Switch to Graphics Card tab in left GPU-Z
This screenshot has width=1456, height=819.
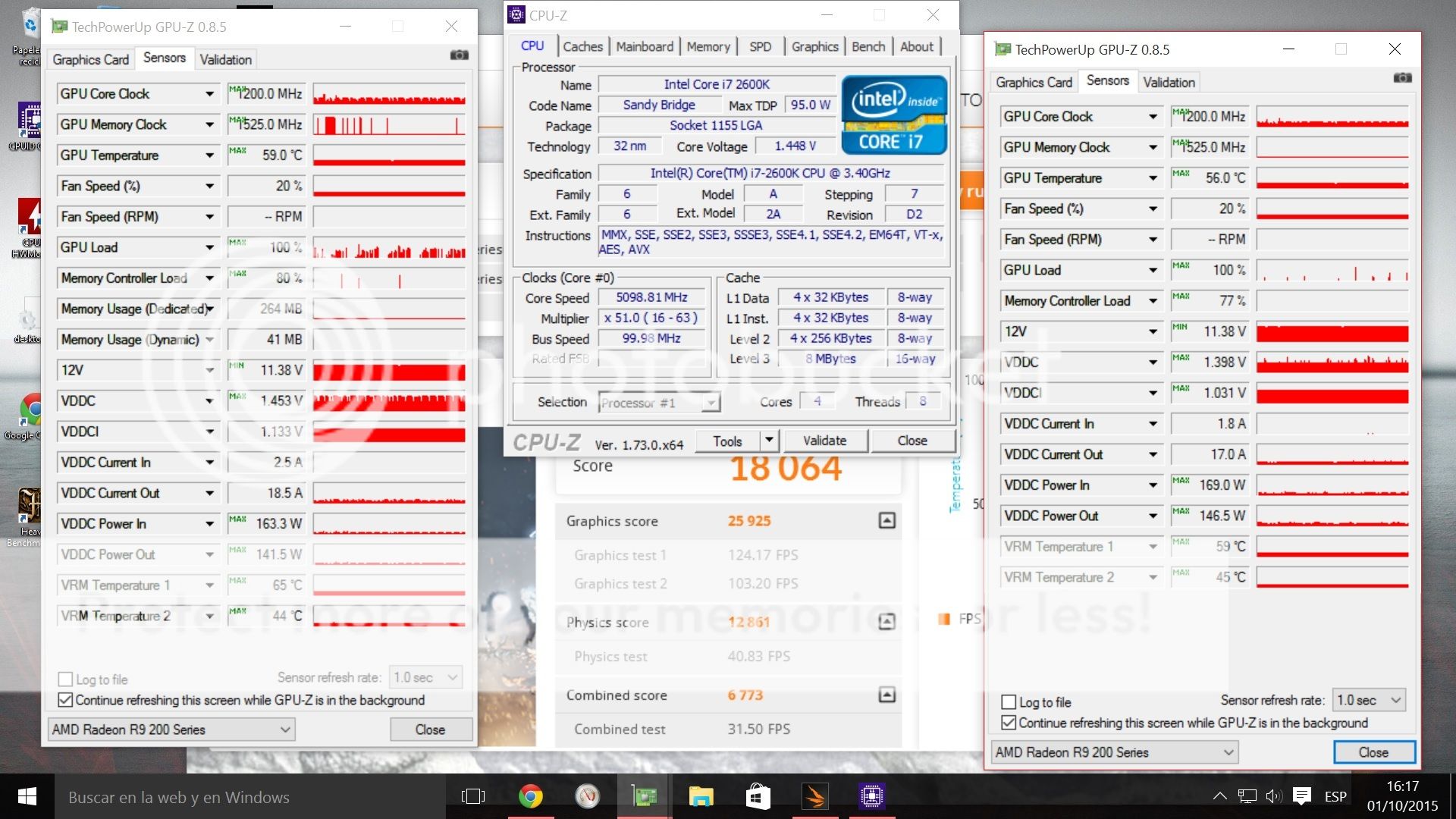point(90,59)
